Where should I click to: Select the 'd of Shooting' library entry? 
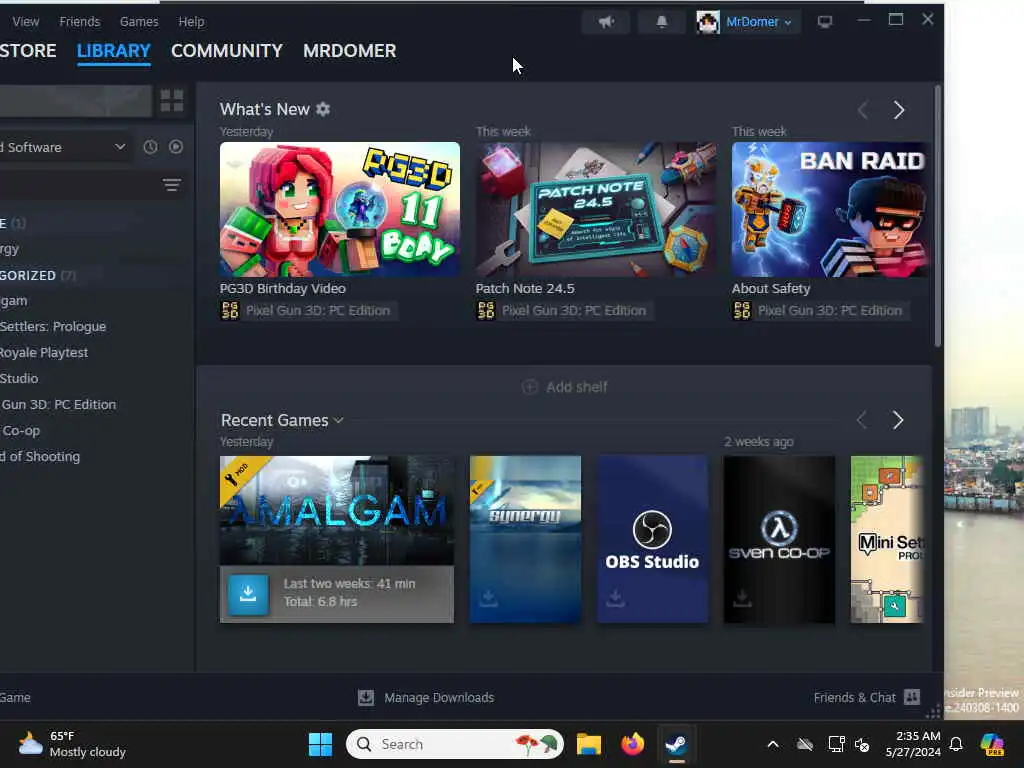(x=40, y=456)
